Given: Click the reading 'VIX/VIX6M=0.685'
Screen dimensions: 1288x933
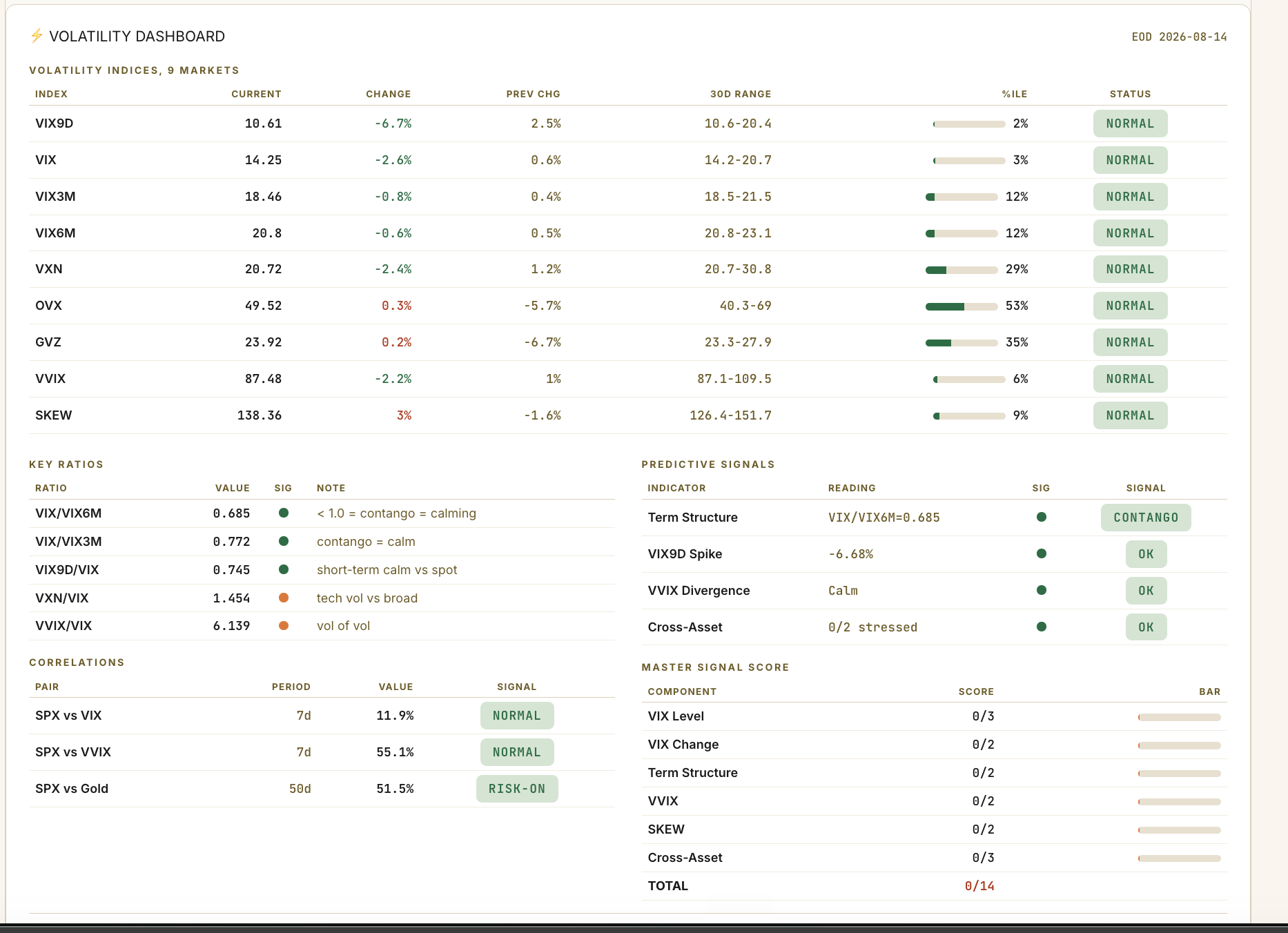Looking at the screenshot, I should (x=884, y=518).
